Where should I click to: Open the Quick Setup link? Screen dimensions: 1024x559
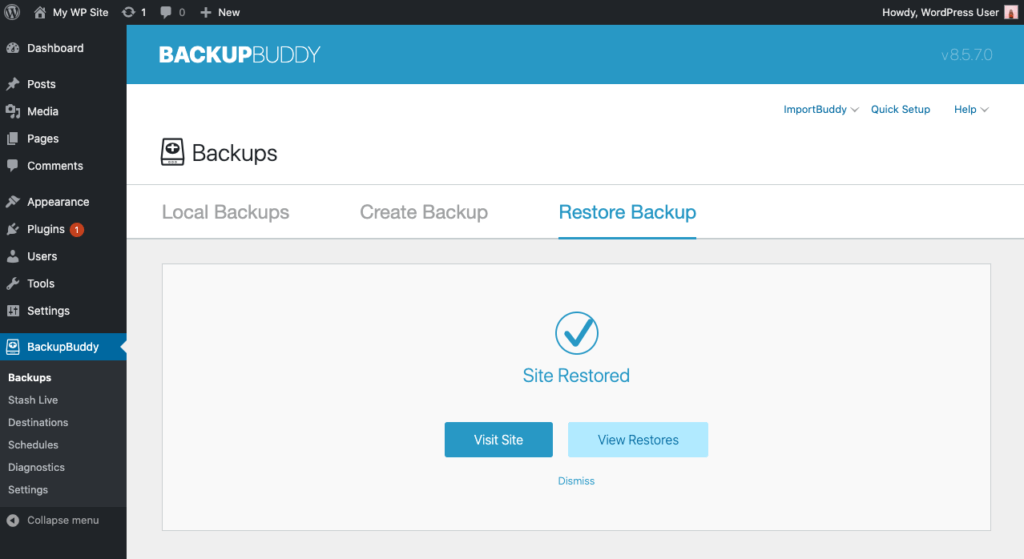(900, 109)
